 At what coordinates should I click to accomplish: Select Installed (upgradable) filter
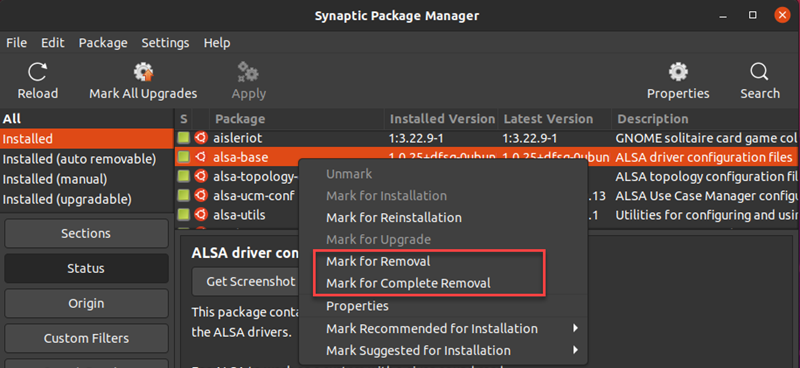click(x=87, y=199)
